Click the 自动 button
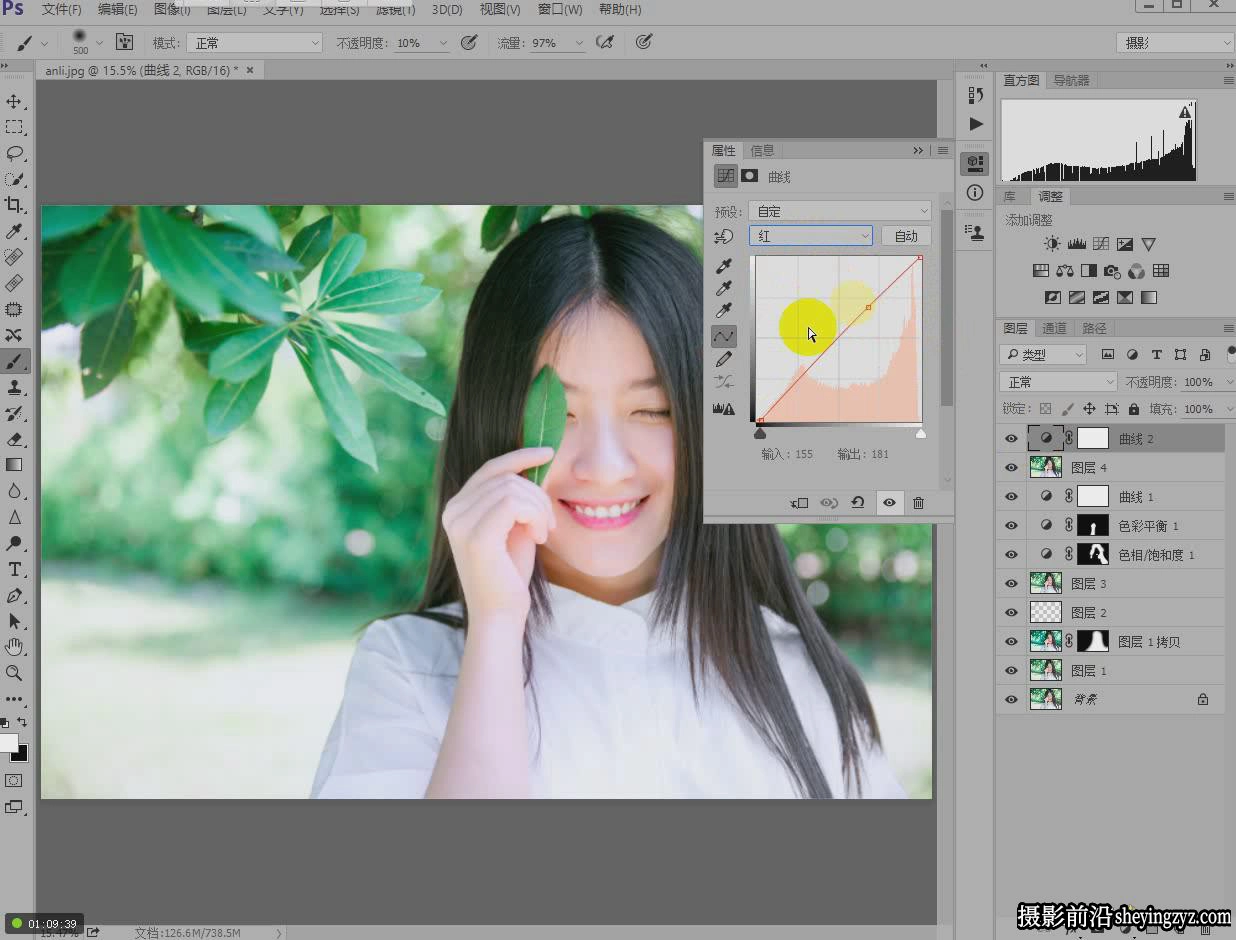1236x940 pixels. click(906, 236)
